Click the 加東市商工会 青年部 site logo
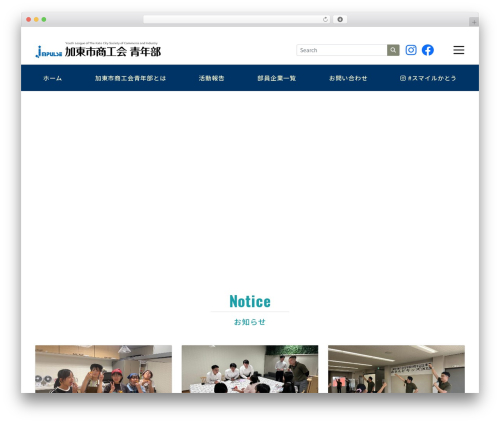 [x=98, y=50]
